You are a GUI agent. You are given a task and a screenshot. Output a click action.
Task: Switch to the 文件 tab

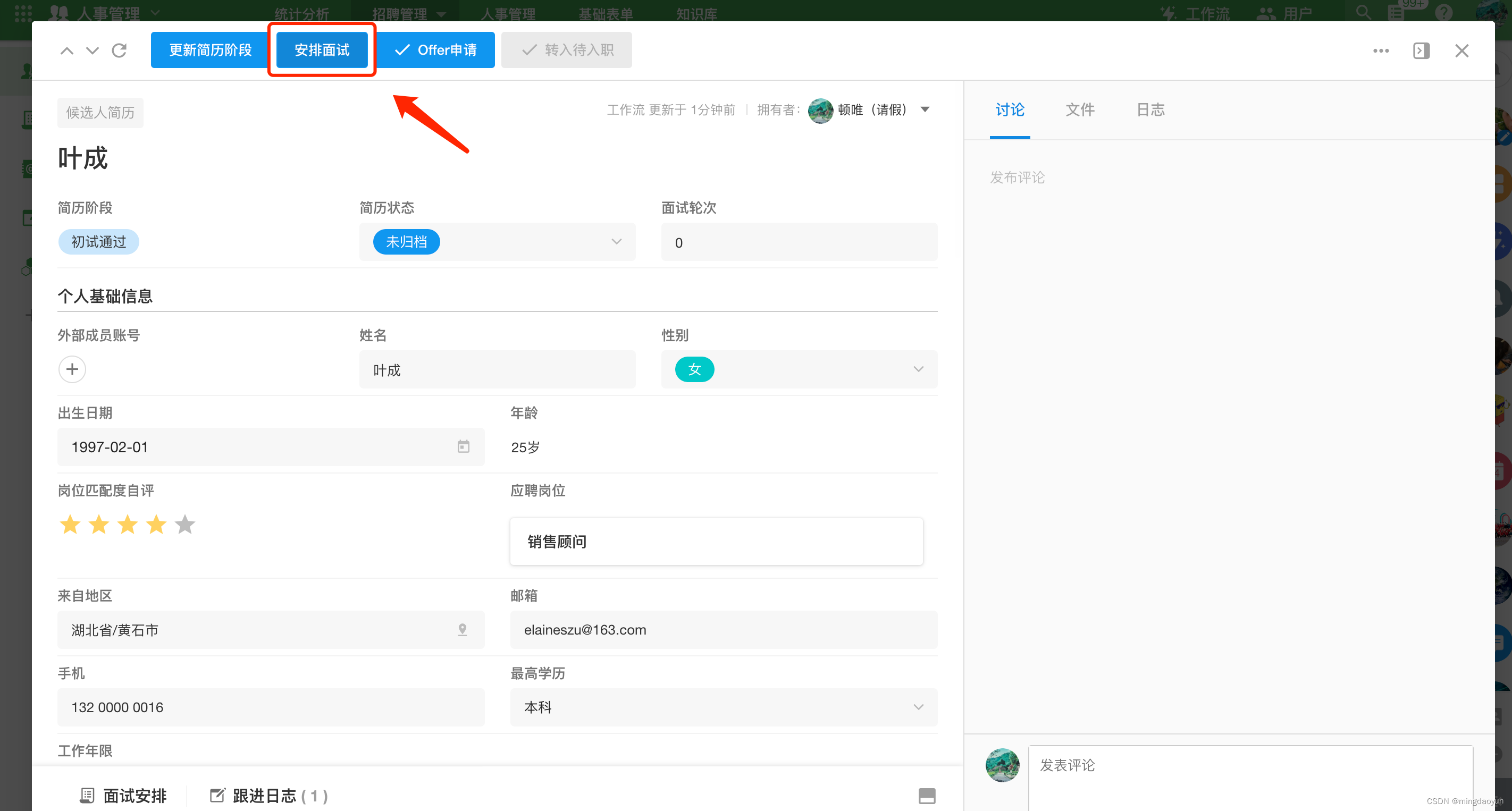(1080, 109)
